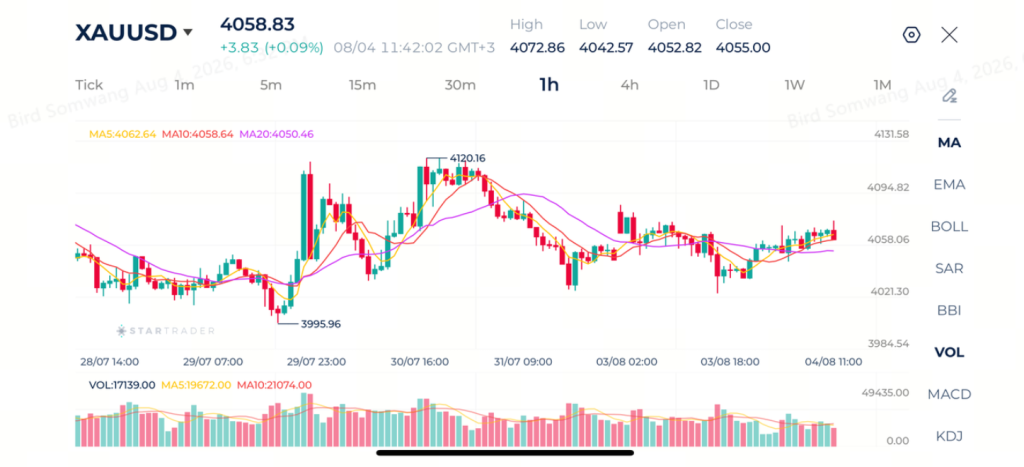Enable the BOLL indicator
The image size is (1024, 467).
click(x=949, y=227)
